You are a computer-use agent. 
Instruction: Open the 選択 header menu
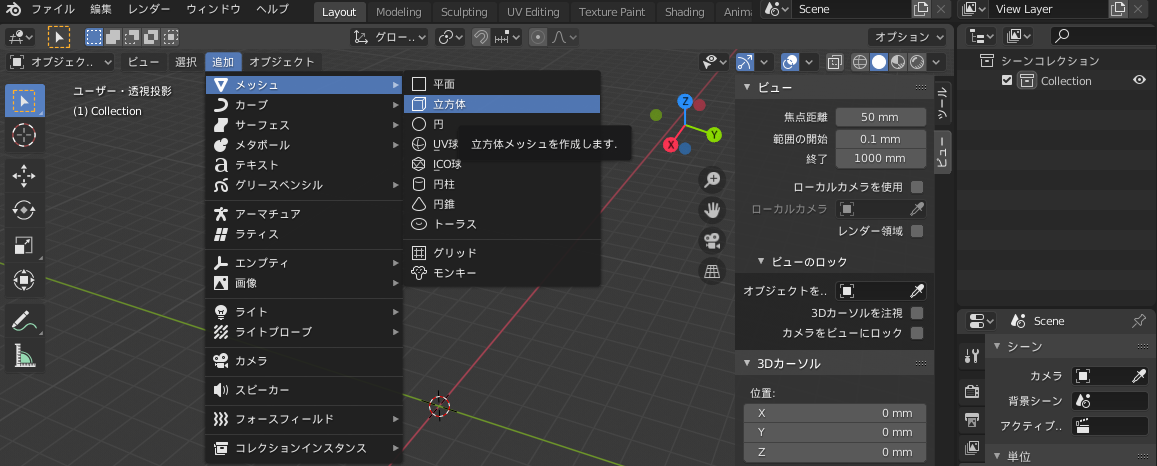(186, 62)
